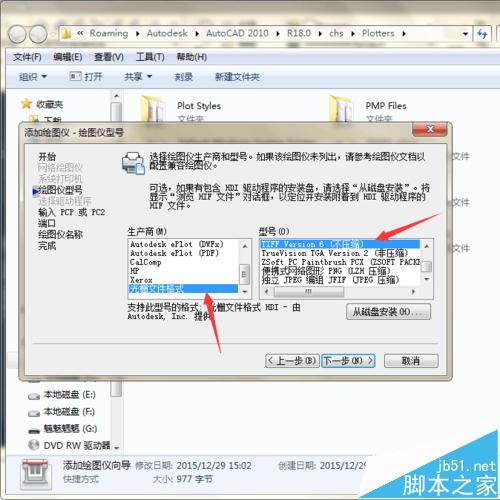This screenshot has width=500, height=500.
Task: Click the 打开 toolbar button
Action: pyautogui.click(x=86, y=77)
